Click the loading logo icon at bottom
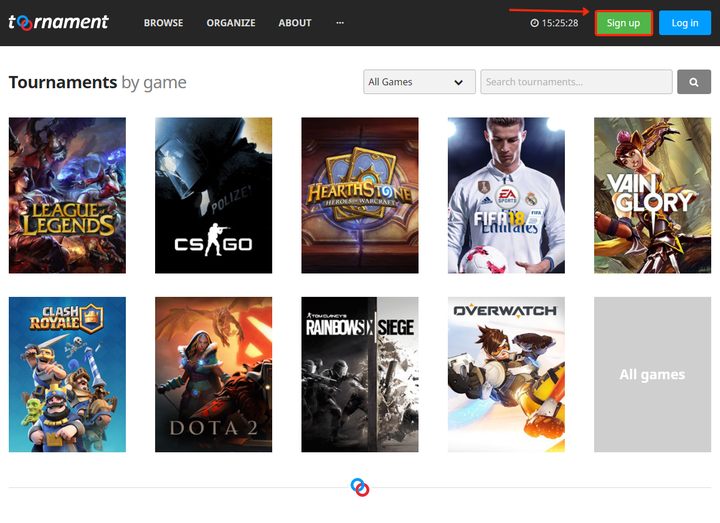This screenshot has width=720, height=523. (x=360, y=487)
